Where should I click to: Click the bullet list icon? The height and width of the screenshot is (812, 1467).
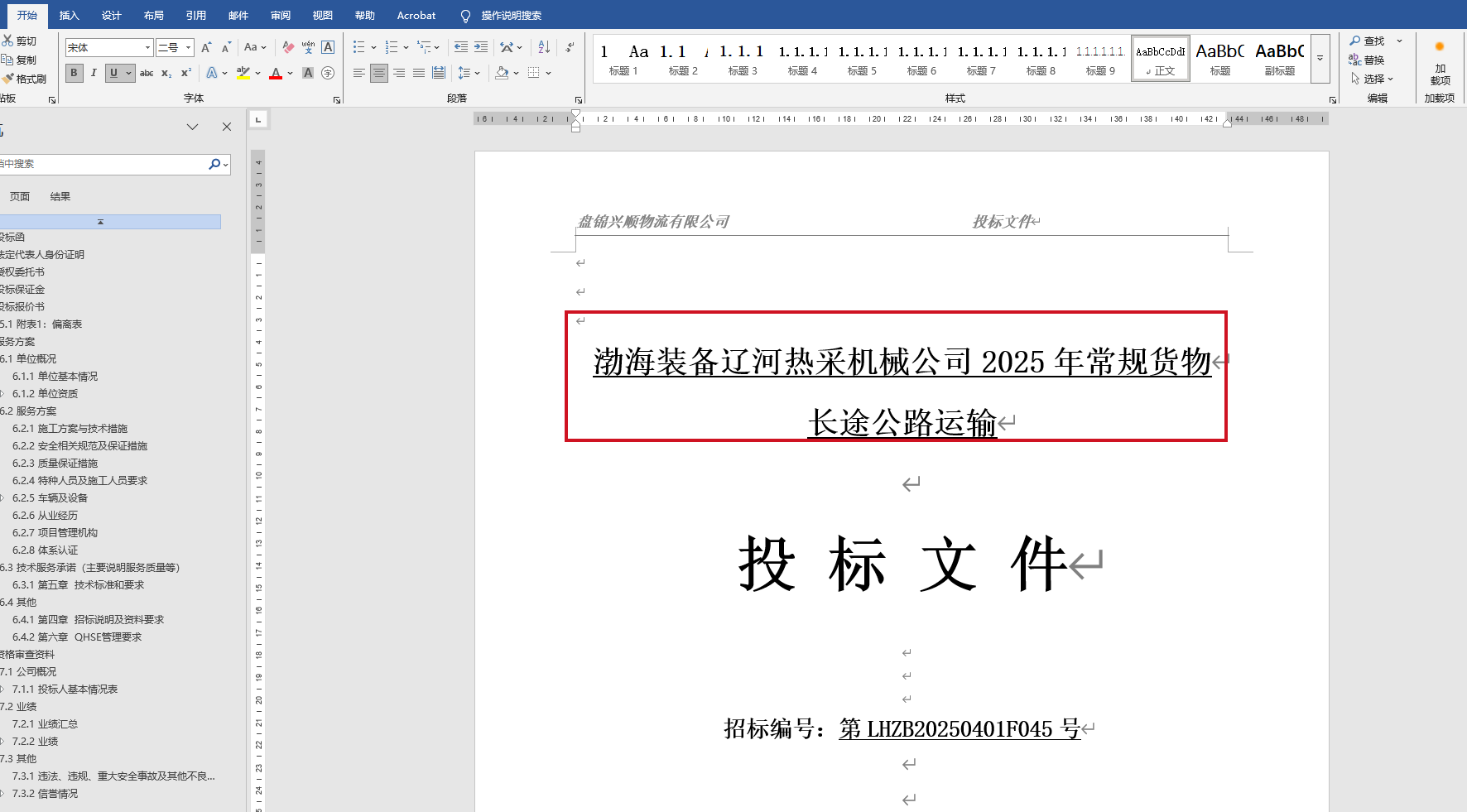pos(359,47)
